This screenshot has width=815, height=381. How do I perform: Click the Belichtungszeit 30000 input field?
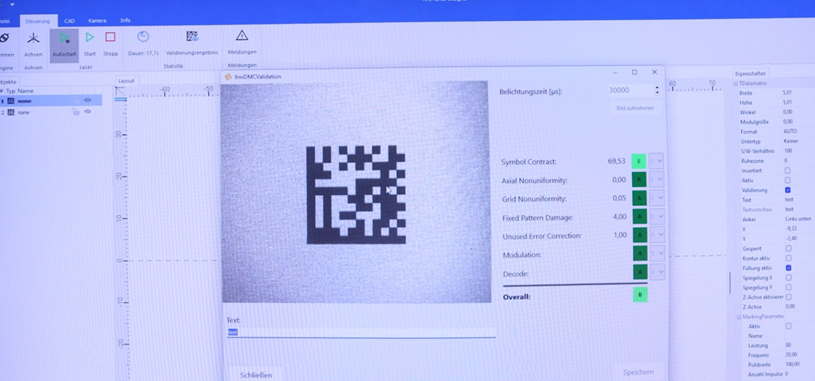630,90
